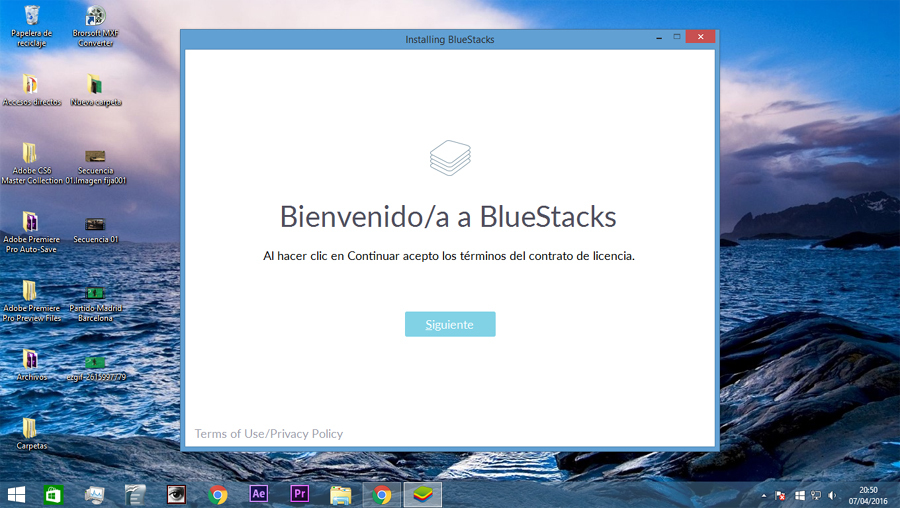Open the Windows Start menu
900x508 pixels.
coord(17,494)
